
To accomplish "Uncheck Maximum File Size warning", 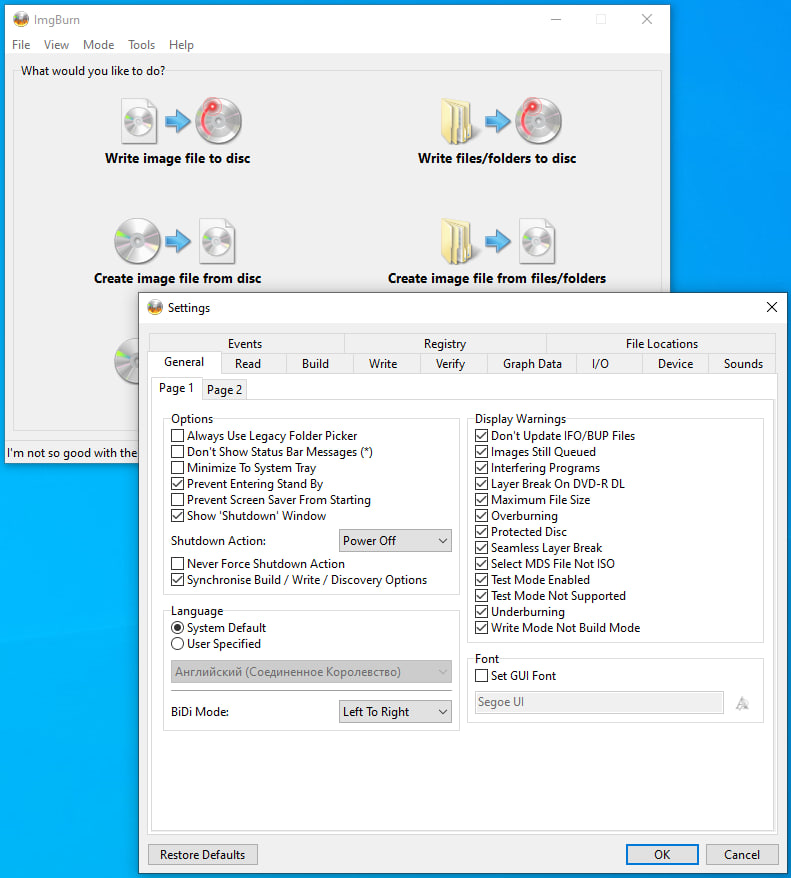I will (x=481, y=499).
